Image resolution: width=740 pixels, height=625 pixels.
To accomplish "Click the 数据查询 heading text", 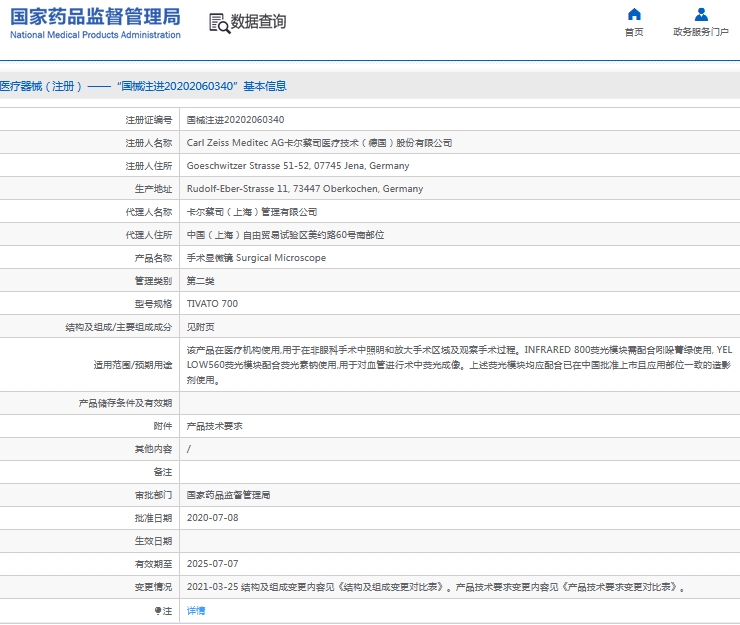I will [x=258, y=22].
